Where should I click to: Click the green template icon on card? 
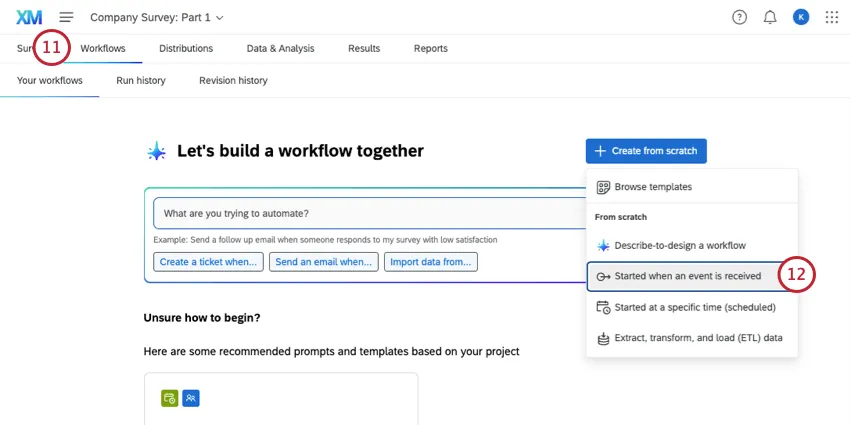pyautogui.click(x=170, y=398)
